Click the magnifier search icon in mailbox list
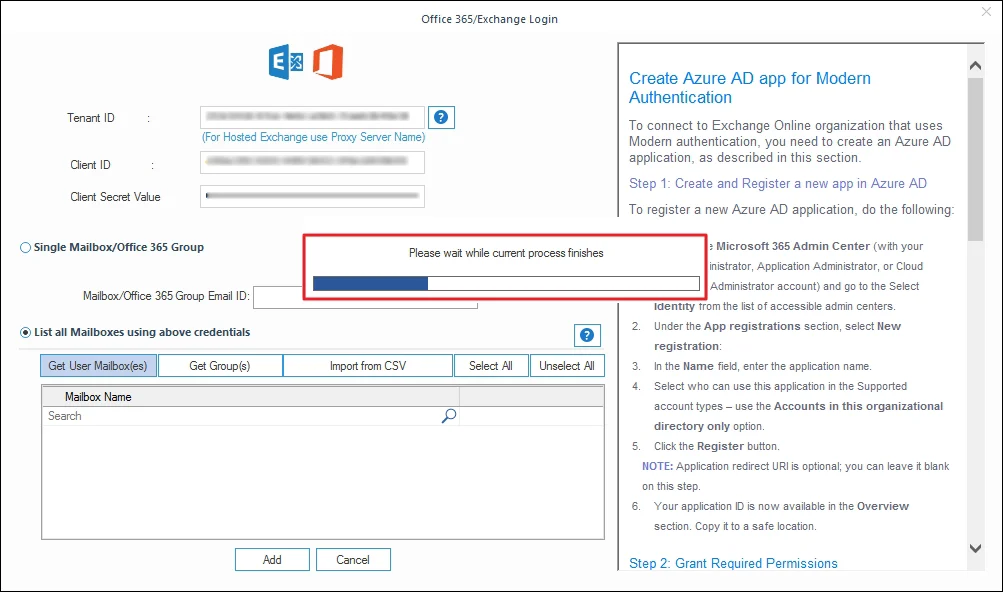 pos(449,416)
